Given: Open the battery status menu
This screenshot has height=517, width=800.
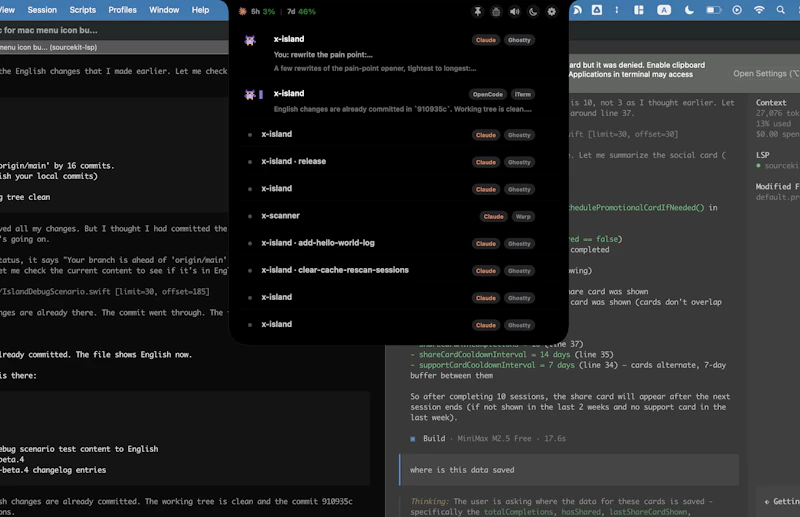Looking at the screenshot, I should [713, 10].
